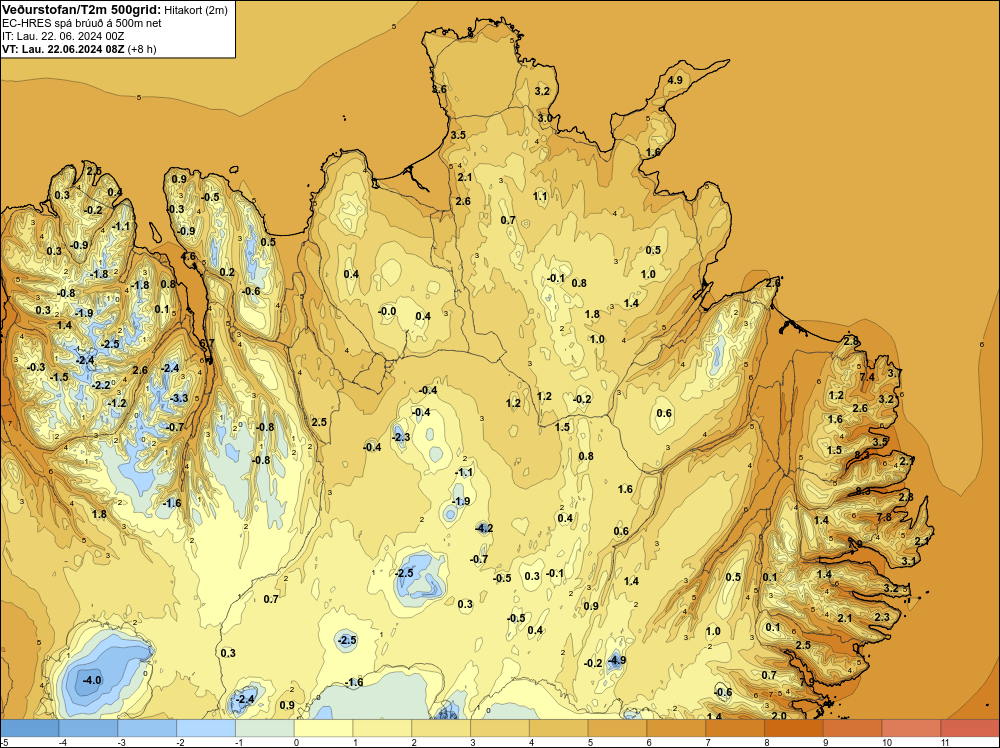
Task: Select the line 'EC-HRES spá brúuð á 500m net'
Action: click(82, 23)
